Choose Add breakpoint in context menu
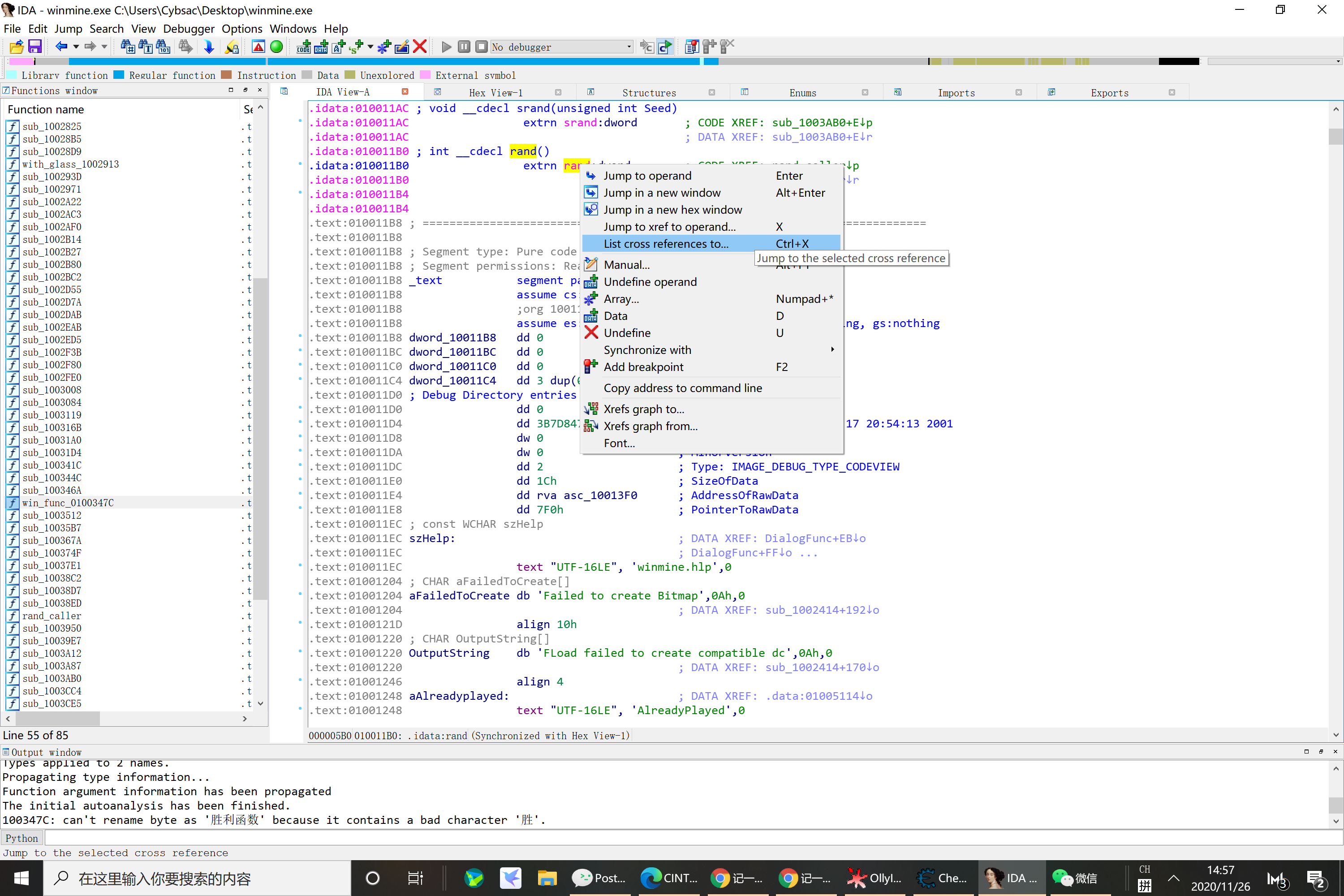Image resolution: width=1344 pixels, height=896 pixels. point(711,367)
